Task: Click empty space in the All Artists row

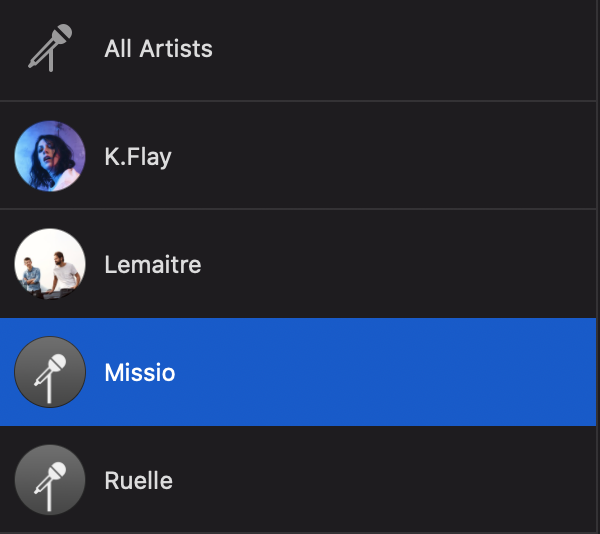Action: point(400,48)
